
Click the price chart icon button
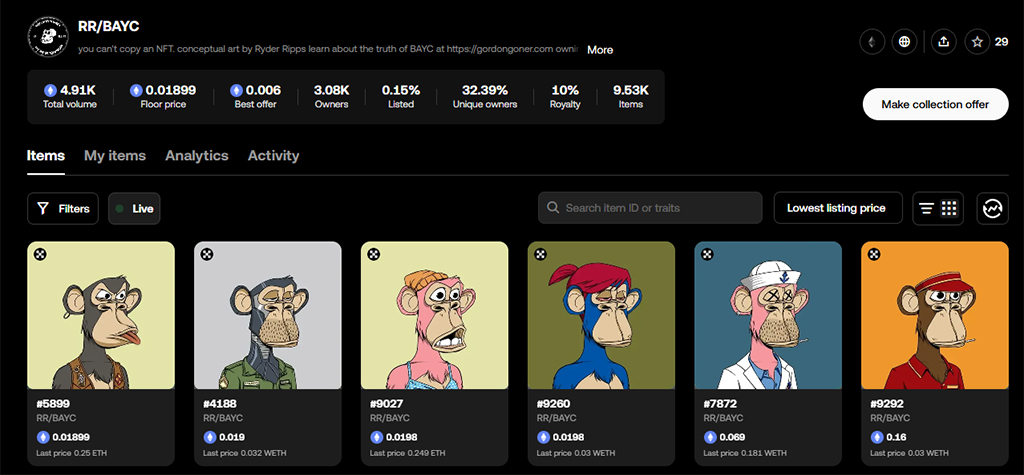coord(992,208)
